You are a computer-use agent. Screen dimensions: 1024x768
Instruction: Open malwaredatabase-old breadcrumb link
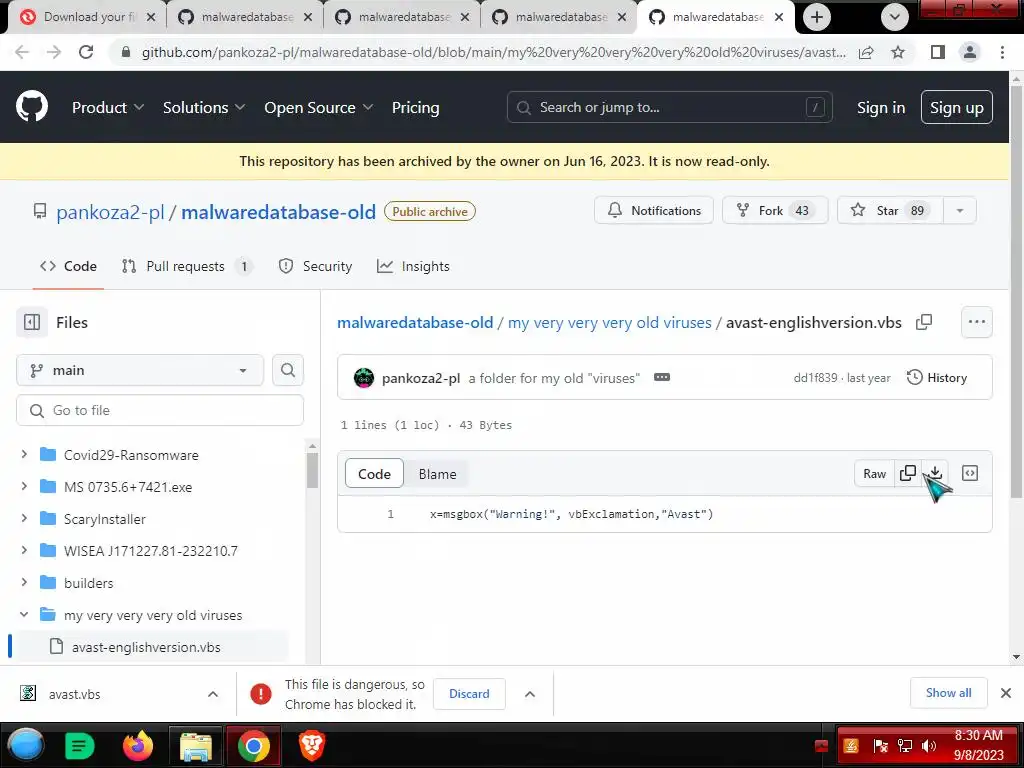pos(415,323)
